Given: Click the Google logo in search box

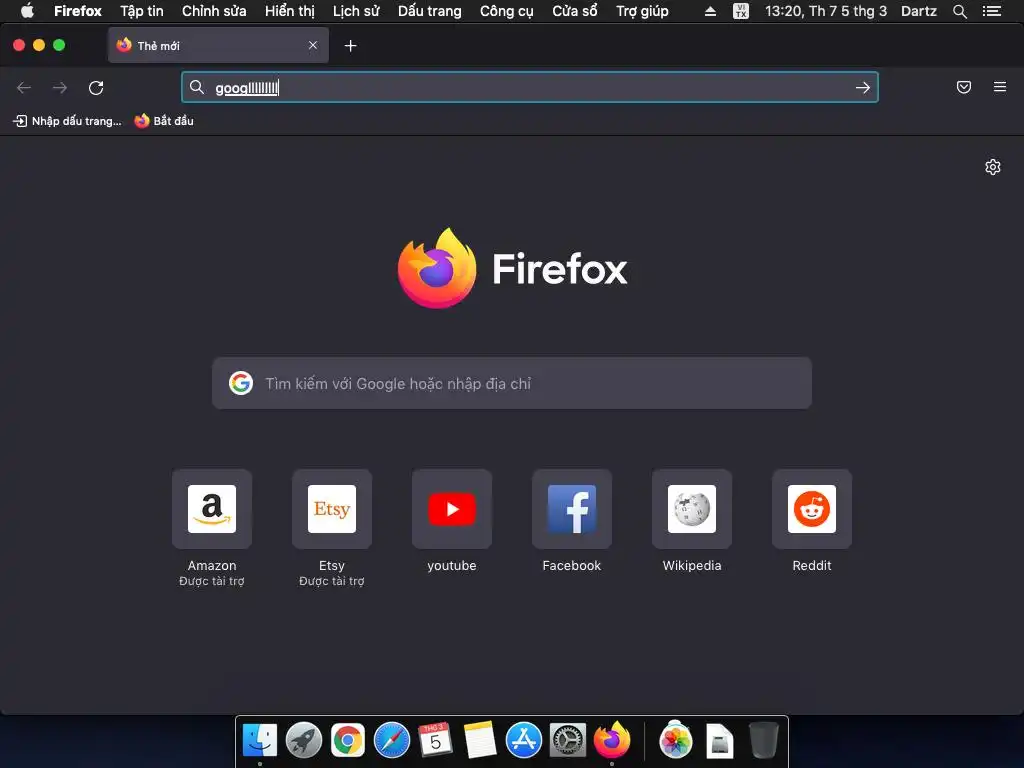Looking at the screenshot, I should [241, 383].
